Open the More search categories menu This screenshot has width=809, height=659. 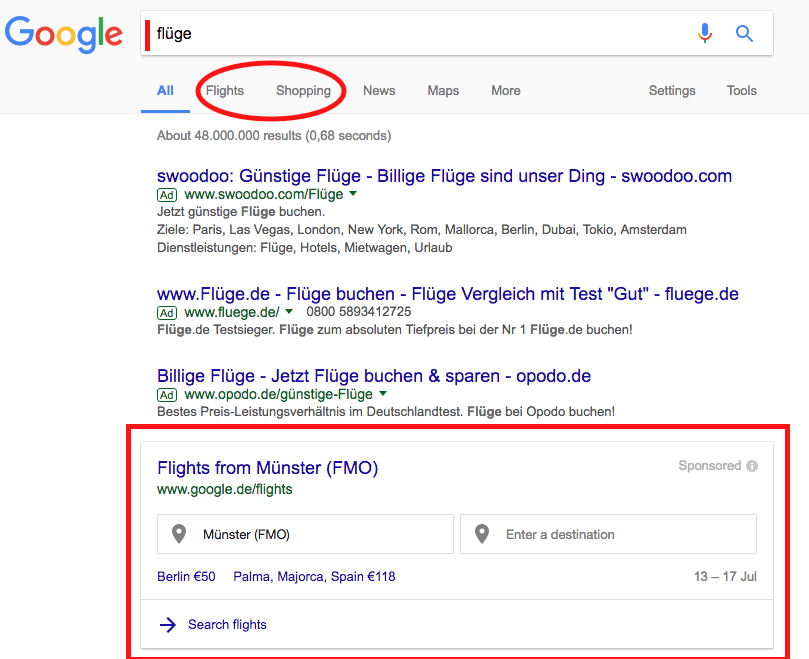(x=506, y=91)
